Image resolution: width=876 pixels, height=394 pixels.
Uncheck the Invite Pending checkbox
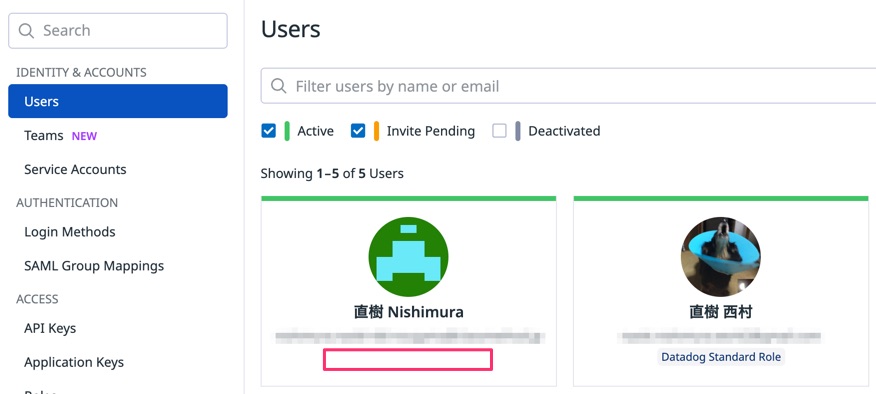[x=358, y=131]
